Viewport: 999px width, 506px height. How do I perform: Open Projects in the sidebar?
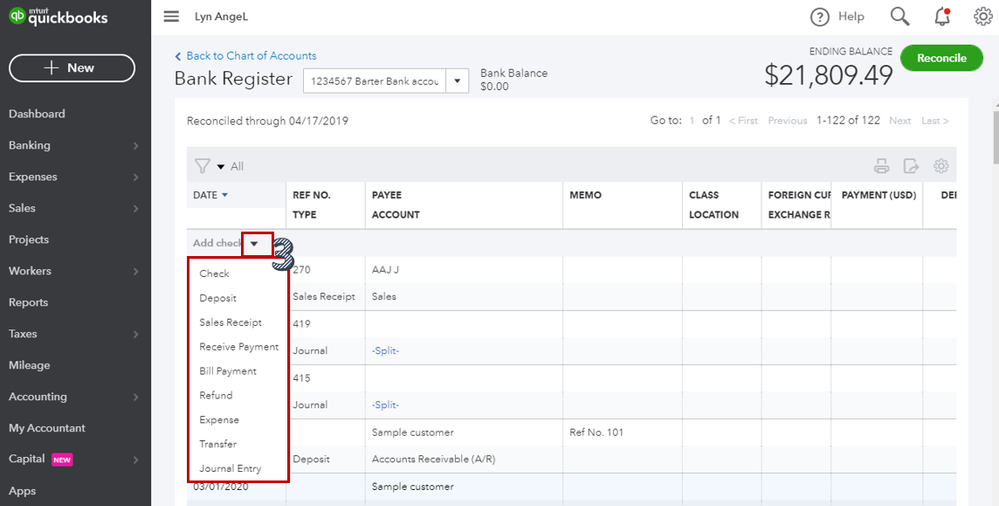pyautogui.click(x=29, y=240)
